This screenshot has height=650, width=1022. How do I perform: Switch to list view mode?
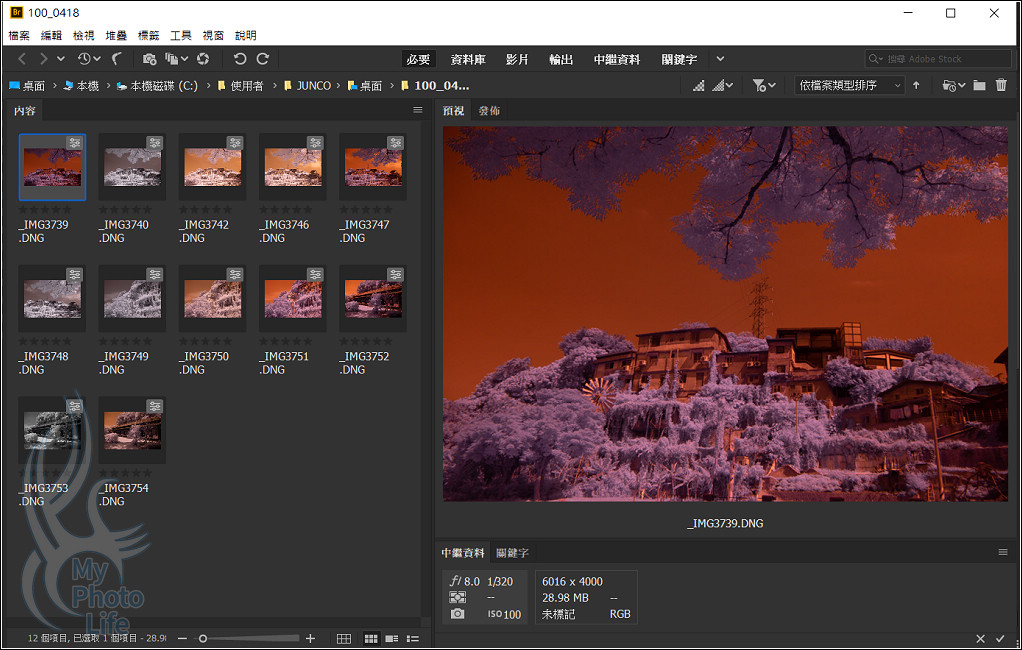coord(413,638)
